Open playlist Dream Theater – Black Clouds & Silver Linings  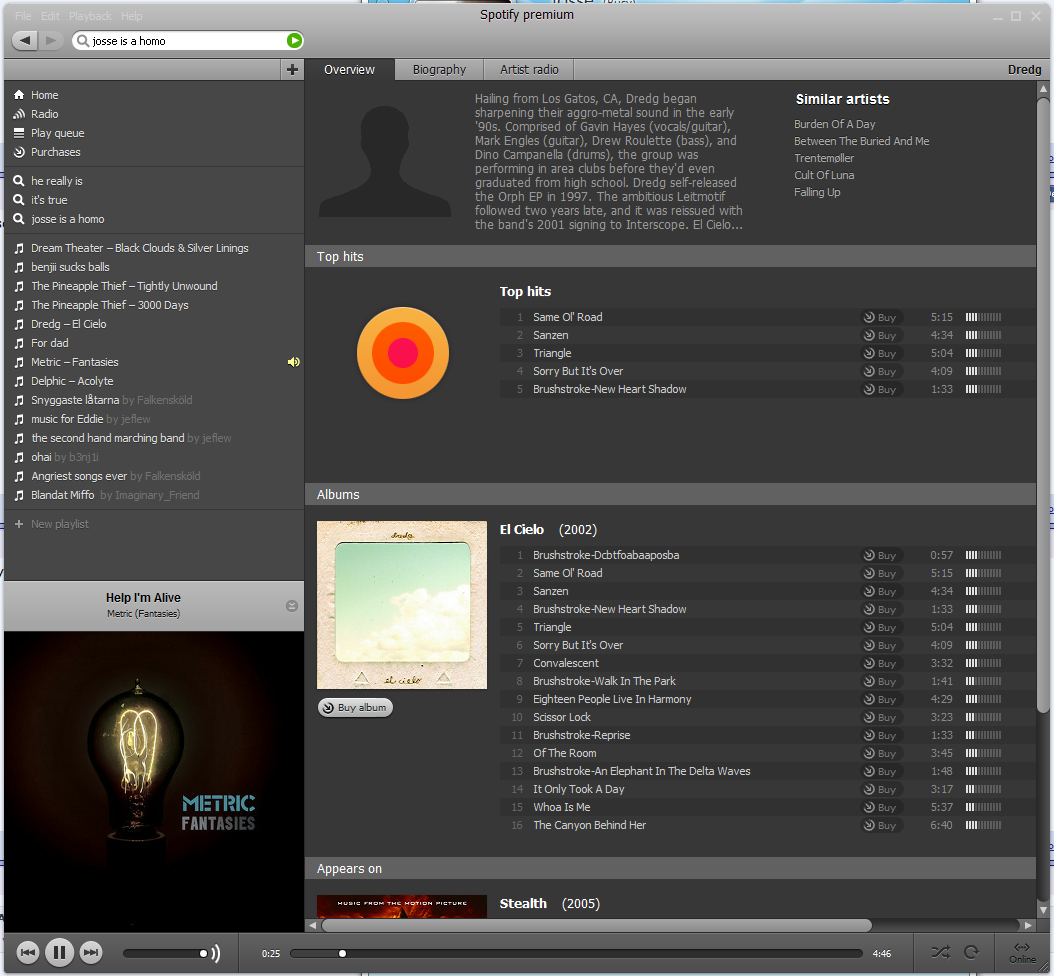(139, 248)
